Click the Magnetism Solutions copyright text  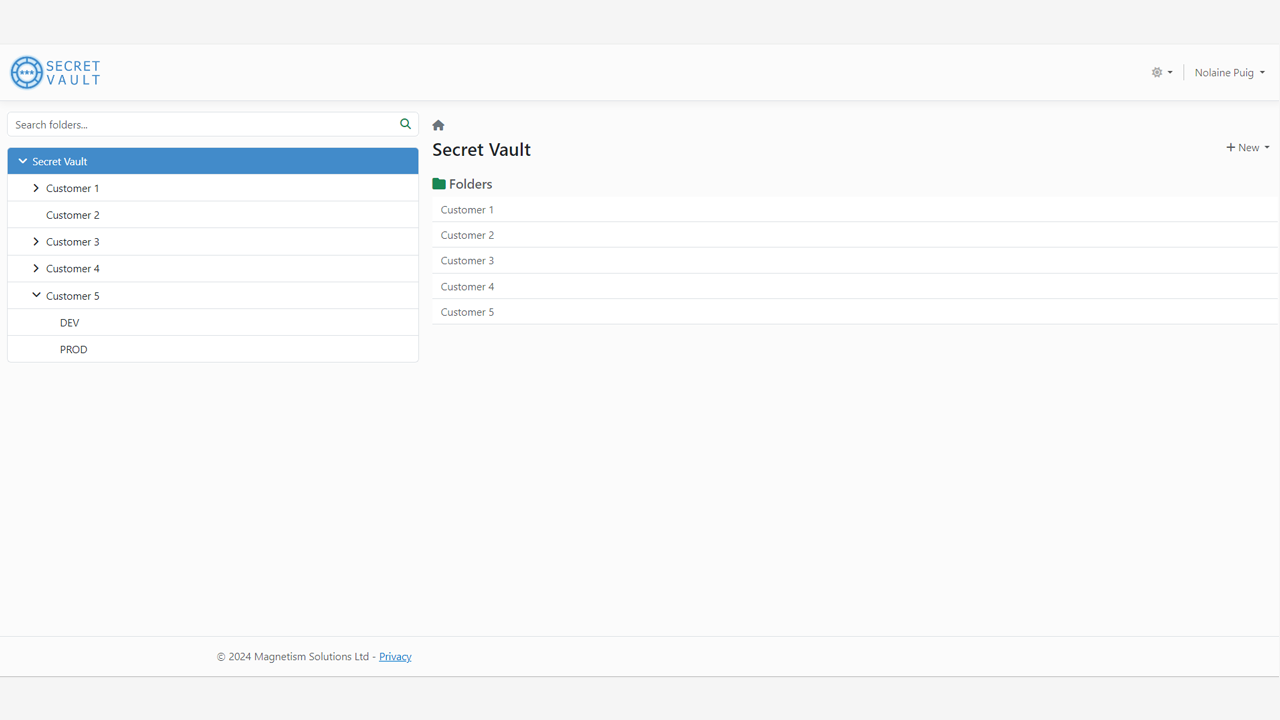tap(293, 657)
